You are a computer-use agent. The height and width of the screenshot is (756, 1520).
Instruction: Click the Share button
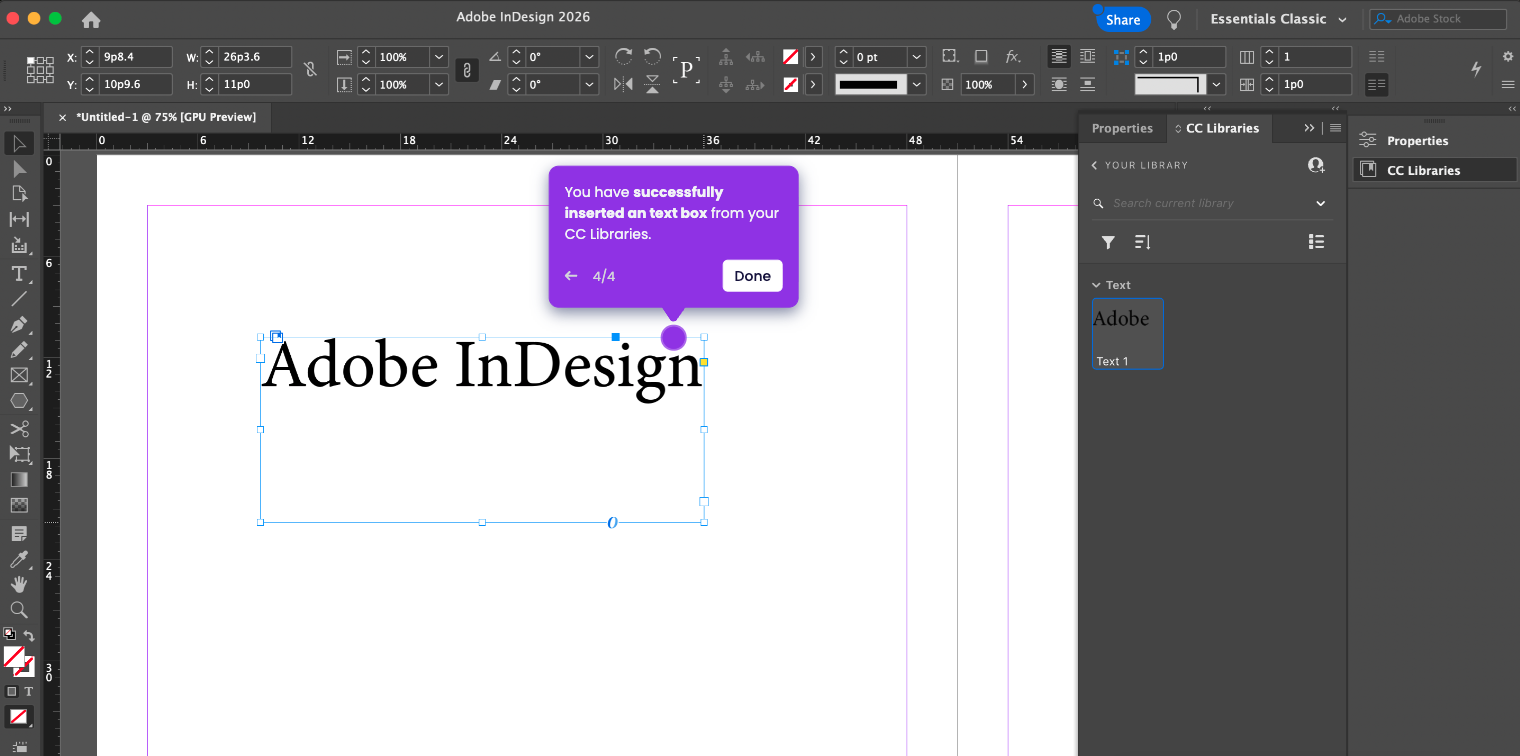pyautogui.click(x=1123, y=19)
